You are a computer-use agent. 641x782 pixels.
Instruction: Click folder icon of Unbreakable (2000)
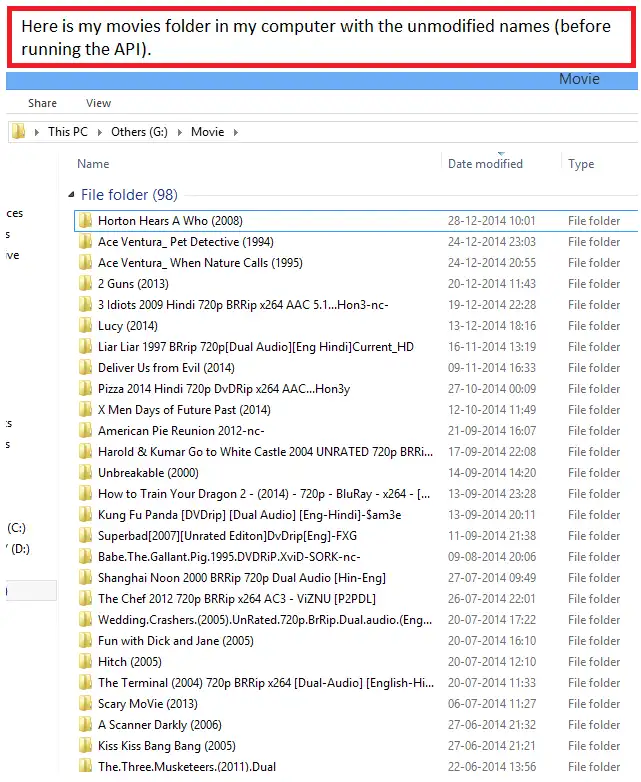pyautogui.click(x=86, y=472)
